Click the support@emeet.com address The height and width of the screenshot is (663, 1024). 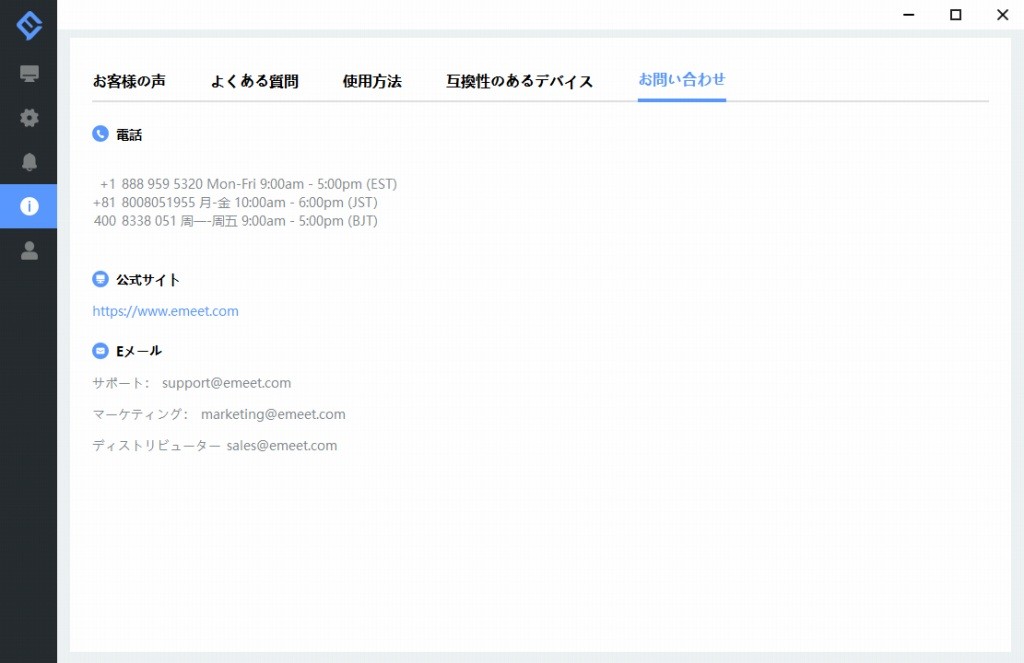coord(227,383)
